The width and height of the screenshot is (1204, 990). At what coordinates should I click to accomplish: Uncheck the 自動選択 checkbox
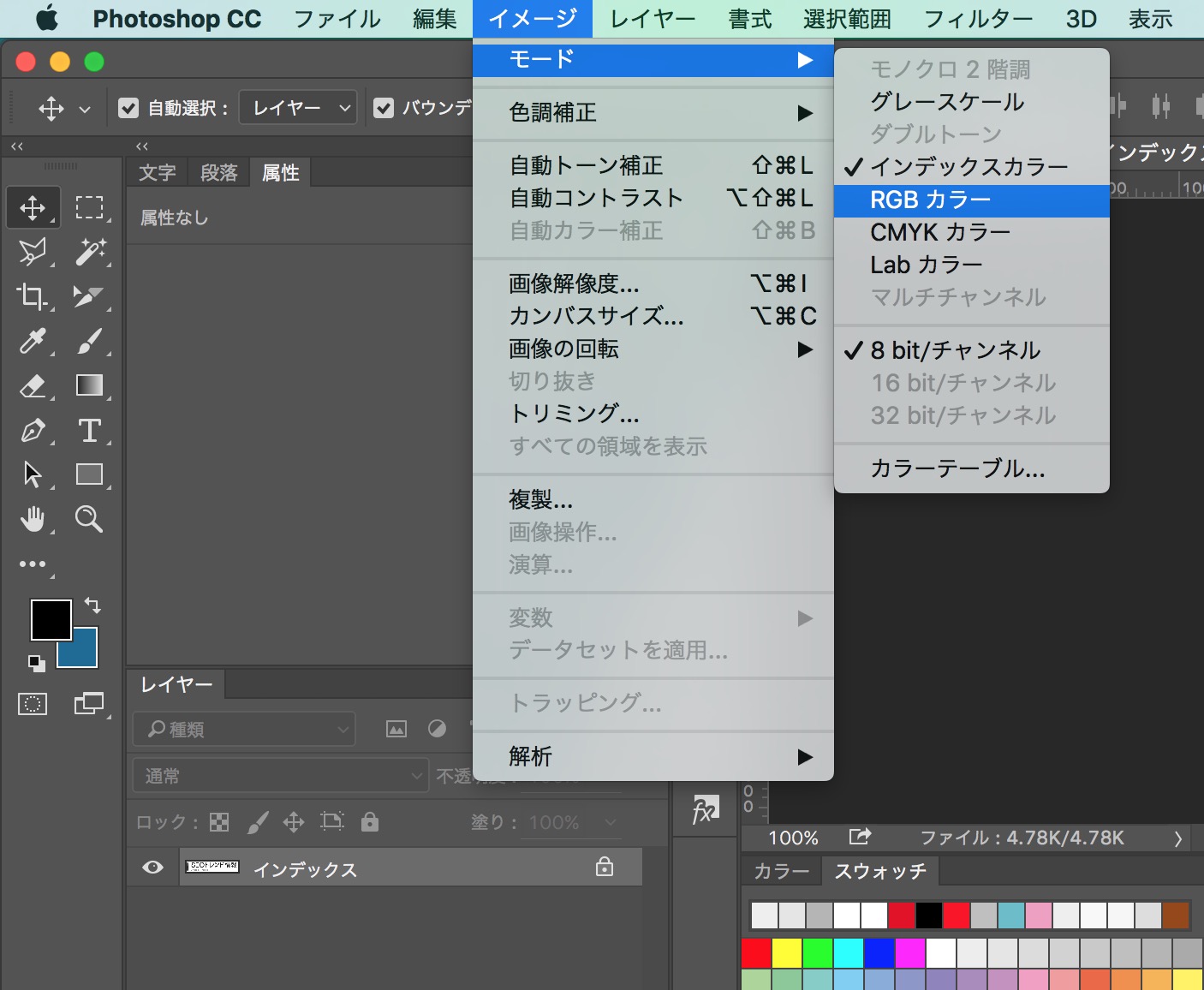pos(128,108)
